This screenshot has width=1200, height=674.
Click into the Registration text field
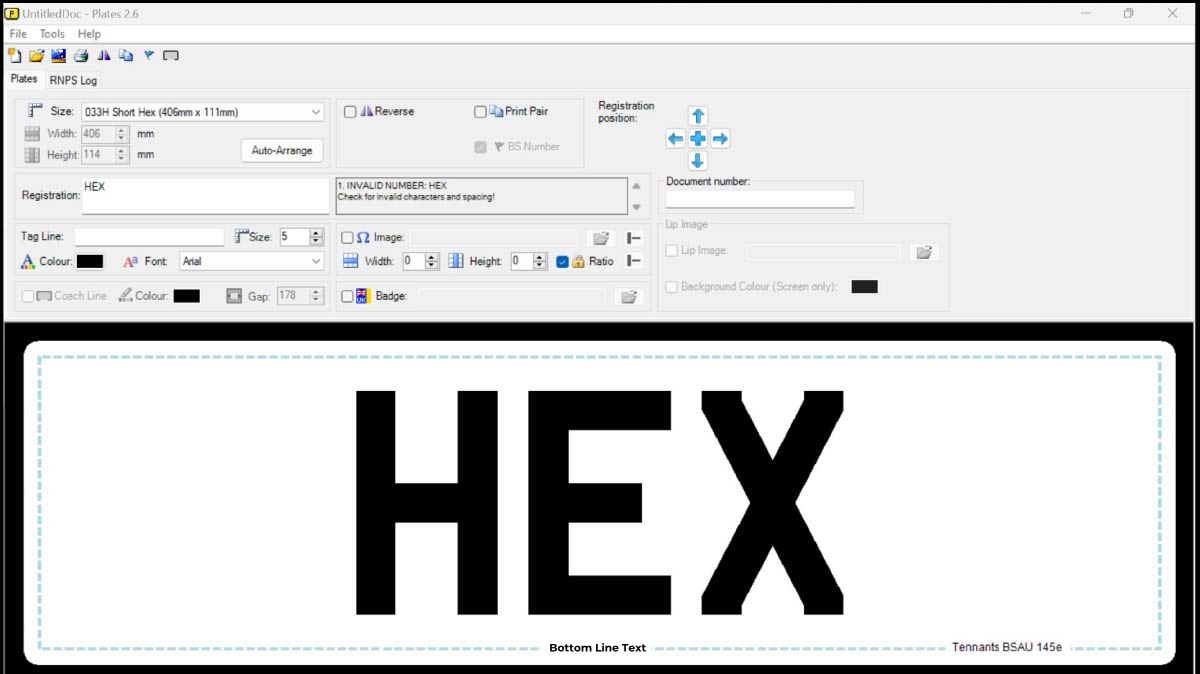pyautogui.click(x=205, y=196)
